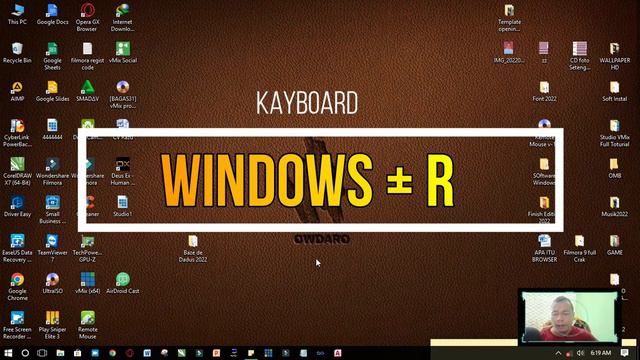Launch the AirDroid Cast icon
The height and width of the screenshot is (360, 640).
122,284
